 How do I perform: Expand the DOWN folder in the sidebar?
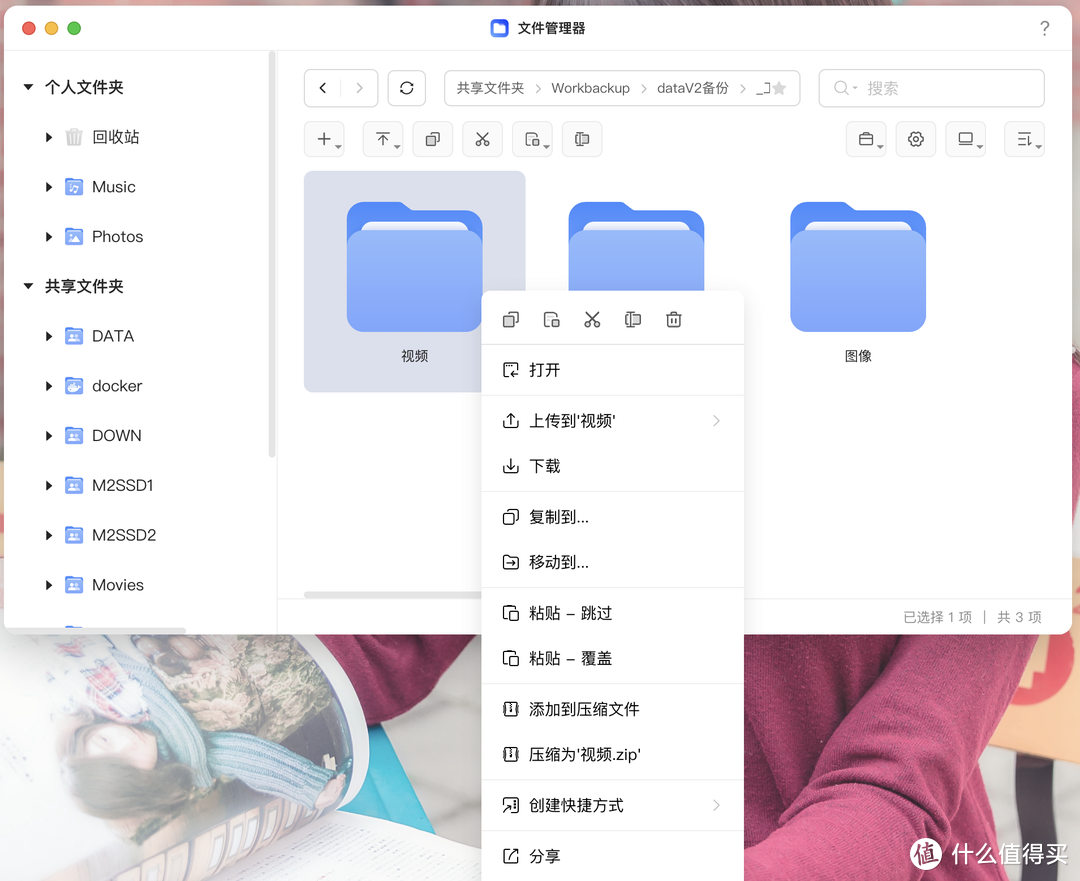(48, 435)
